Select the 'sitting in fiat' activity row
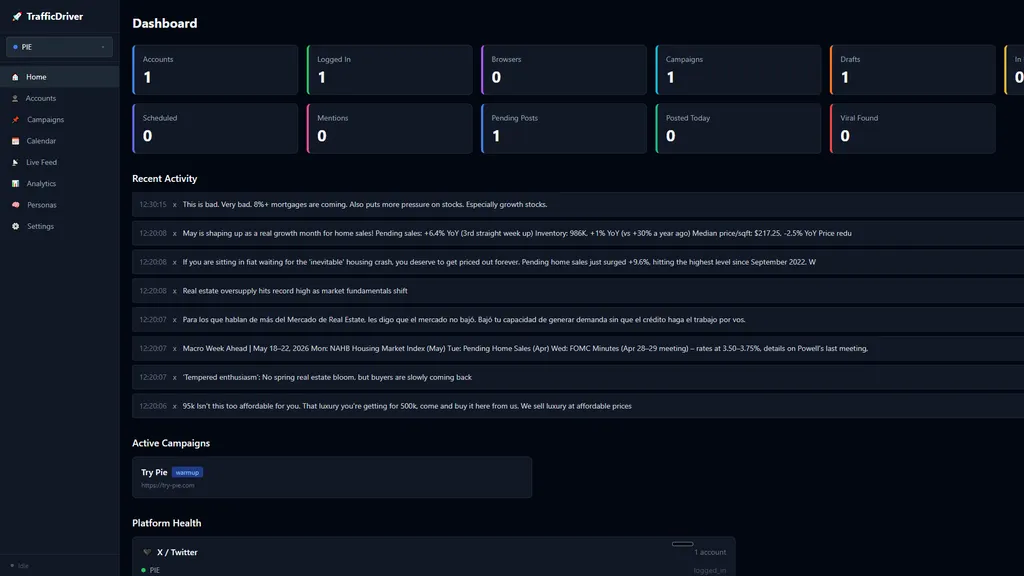The image size is (1024, 576). [578, 262]
